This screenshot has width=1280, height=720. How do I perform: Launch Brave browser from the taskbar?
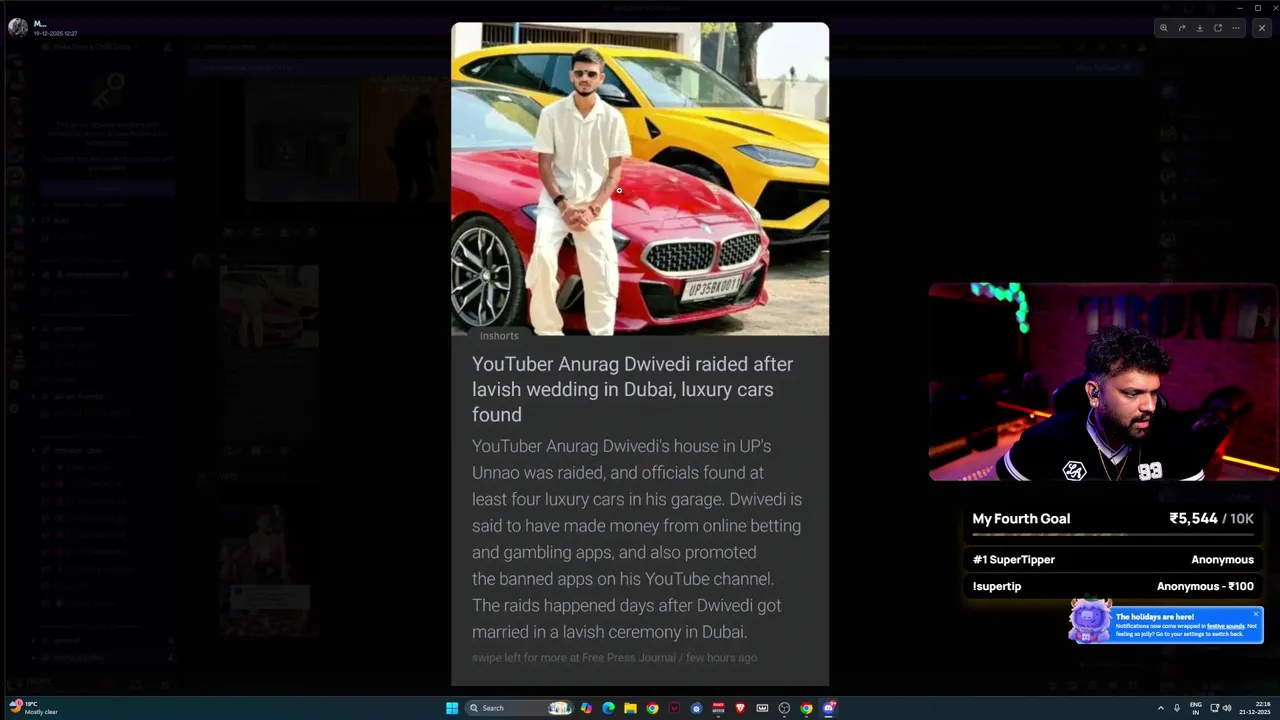point(740,708)
